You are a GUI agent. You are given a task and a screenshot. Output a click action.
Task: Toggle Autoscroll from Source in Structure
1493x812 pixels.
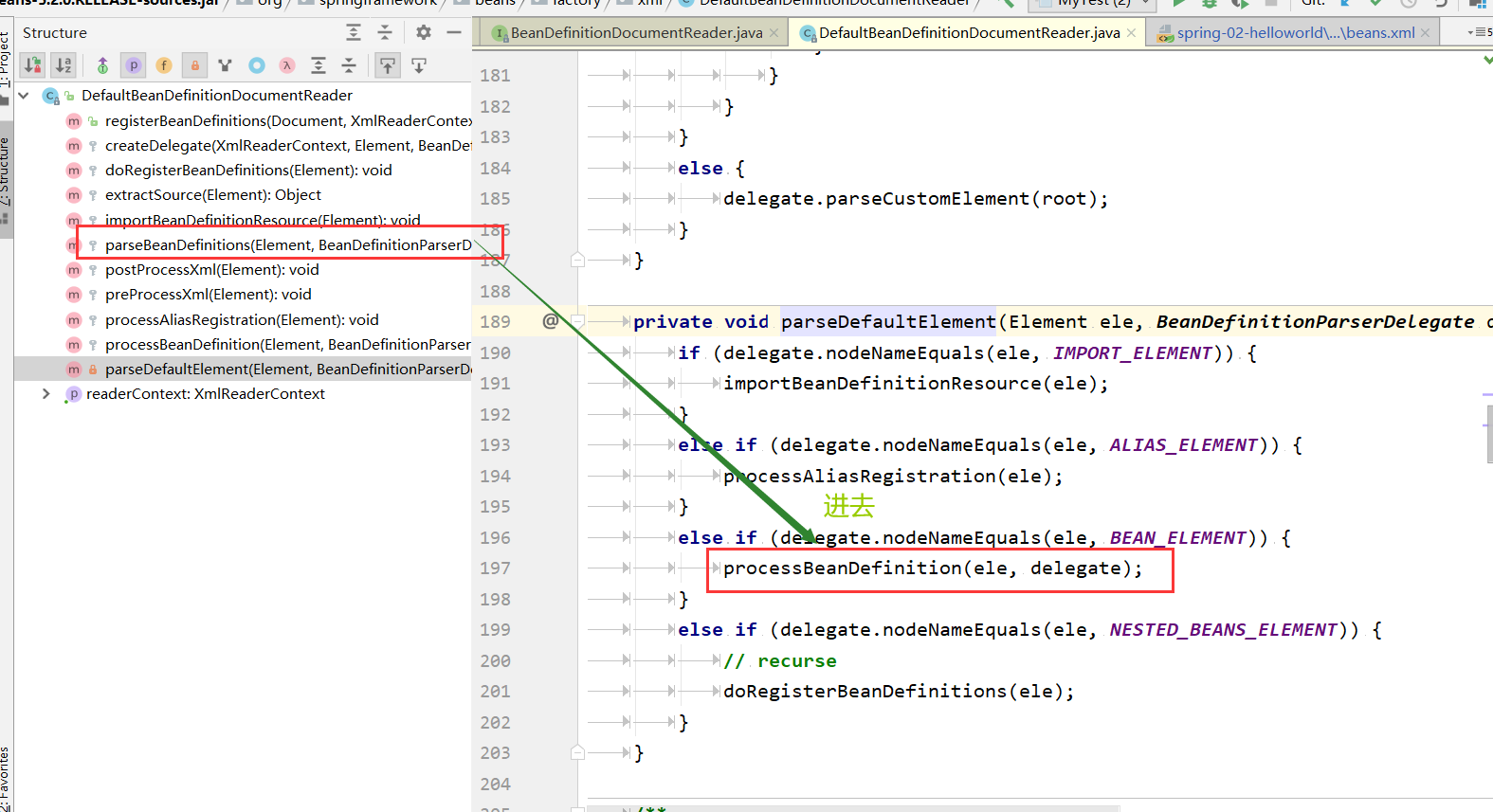pyautogui.click(x=418, y=65)
